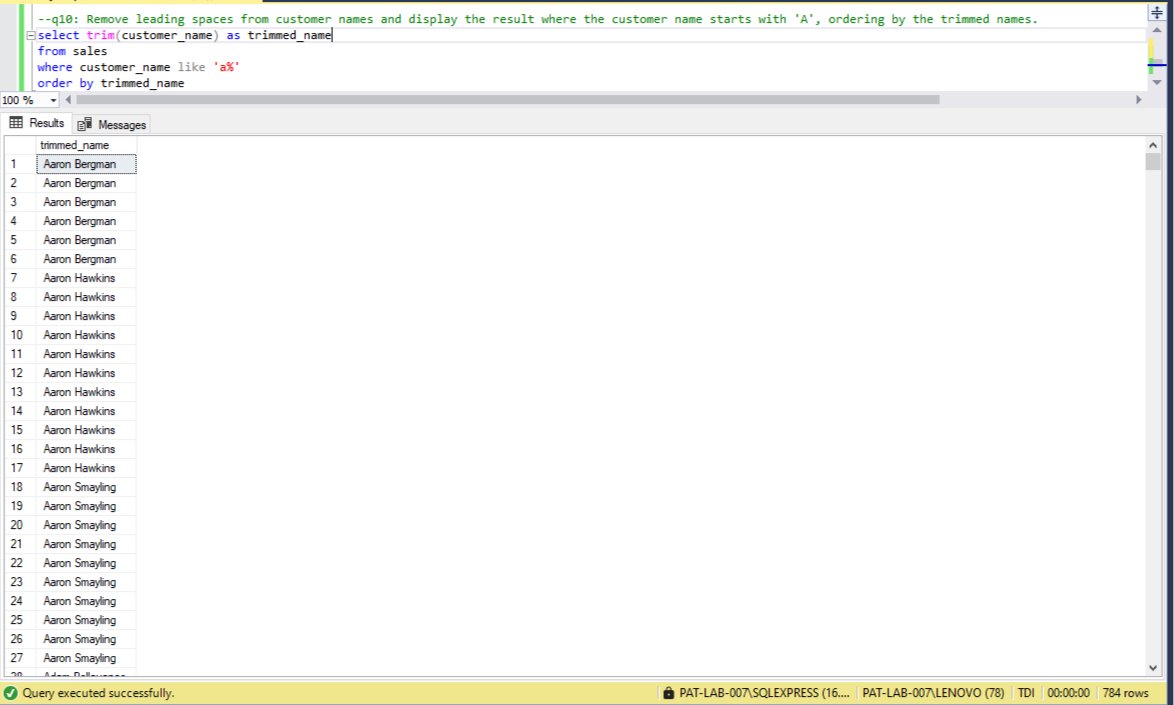Collapse the select statement outline toggle

click(31, 35)
